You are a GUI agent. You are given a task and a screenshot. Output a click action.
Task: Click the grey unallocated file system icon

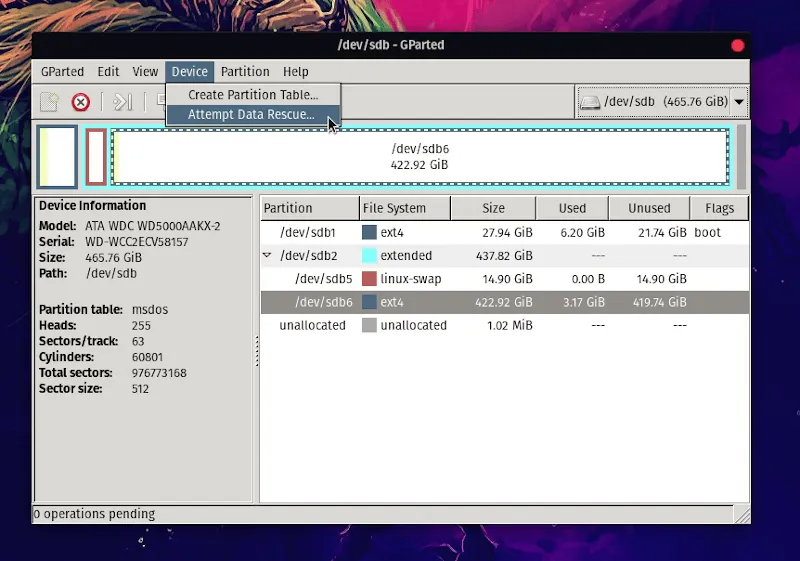click(369, 326)
